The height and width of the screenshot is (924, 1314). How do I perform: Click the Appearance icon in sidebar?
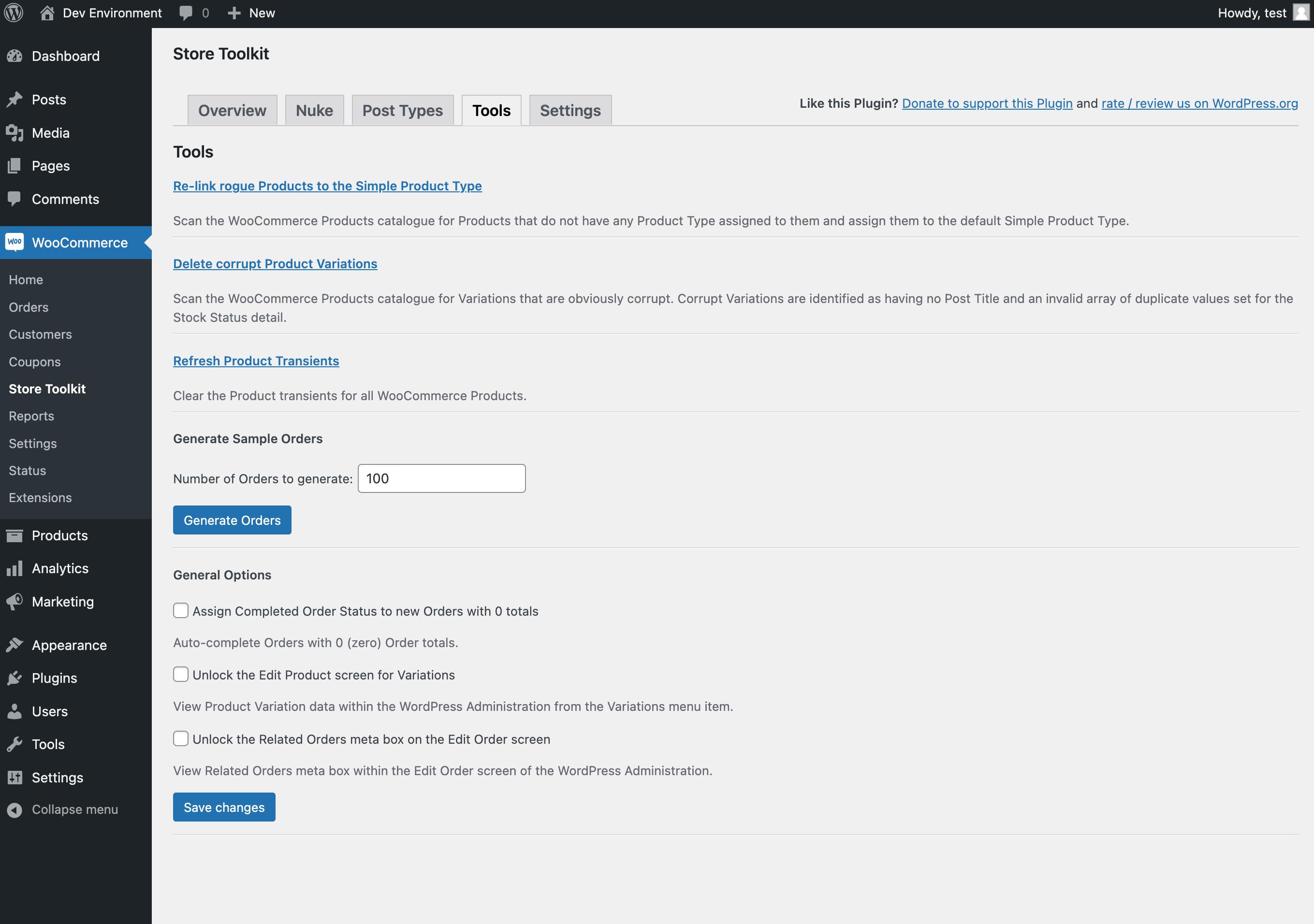tap(15, 644)
